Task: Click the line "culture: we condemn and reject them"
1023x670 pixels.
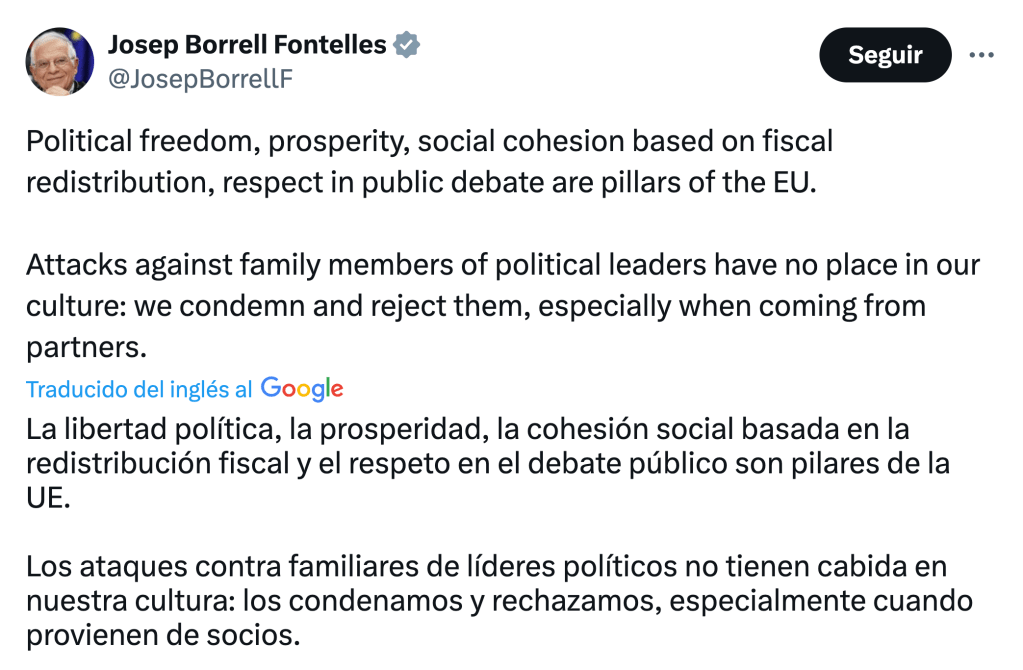Action: click(475, 305)
